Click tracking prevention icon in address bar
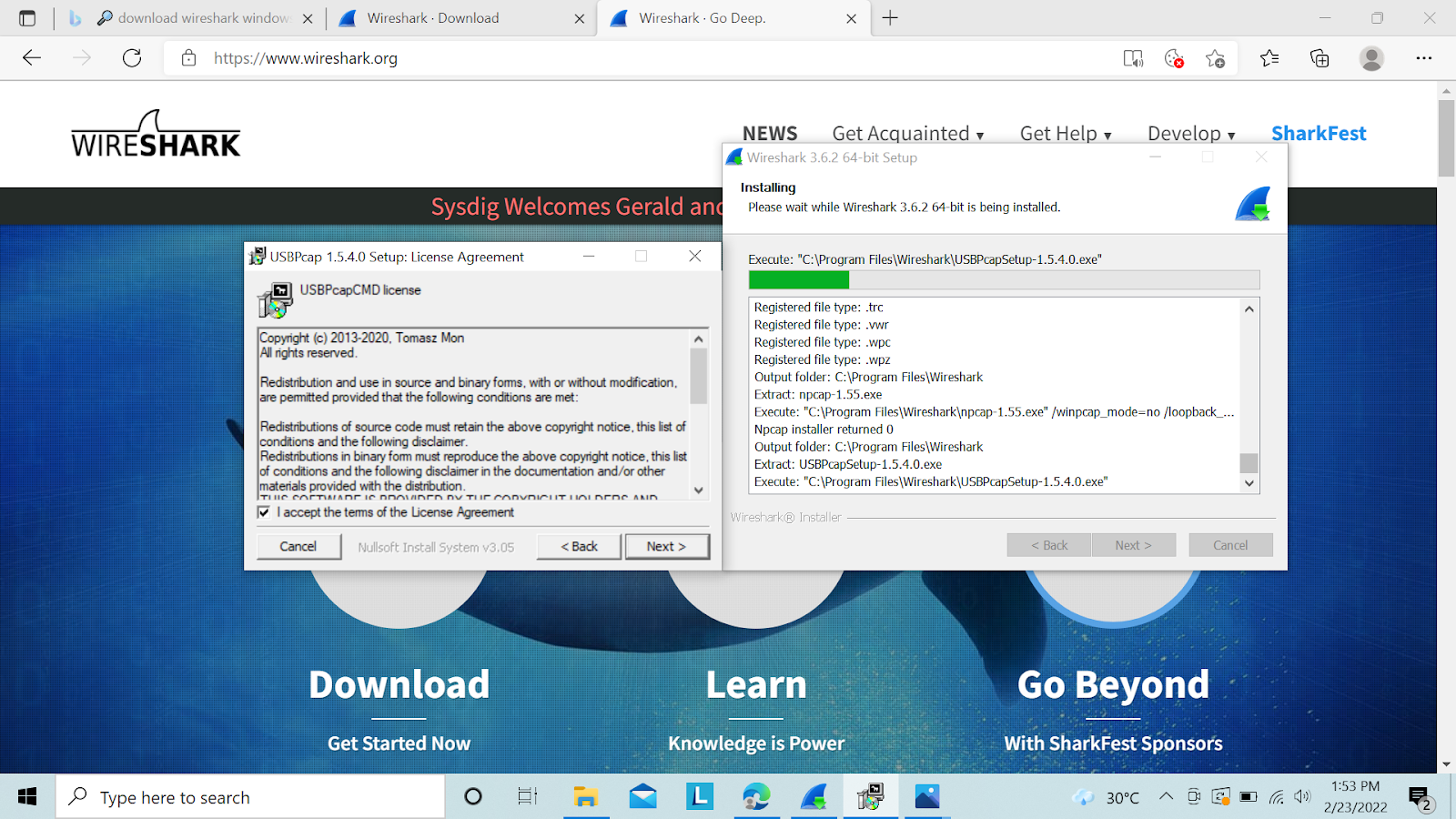Viewport: 1456px width, 819px height. (1174, 58)
